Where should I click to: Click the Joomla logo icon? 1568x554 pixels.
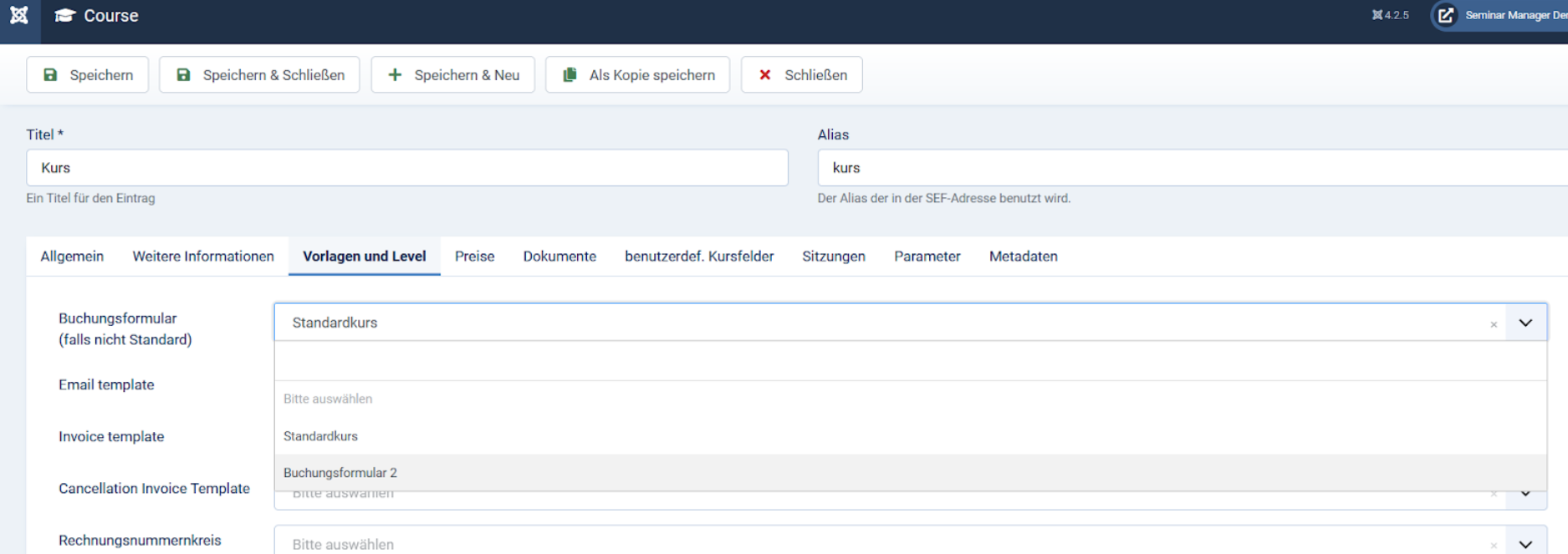click(18, 15)
